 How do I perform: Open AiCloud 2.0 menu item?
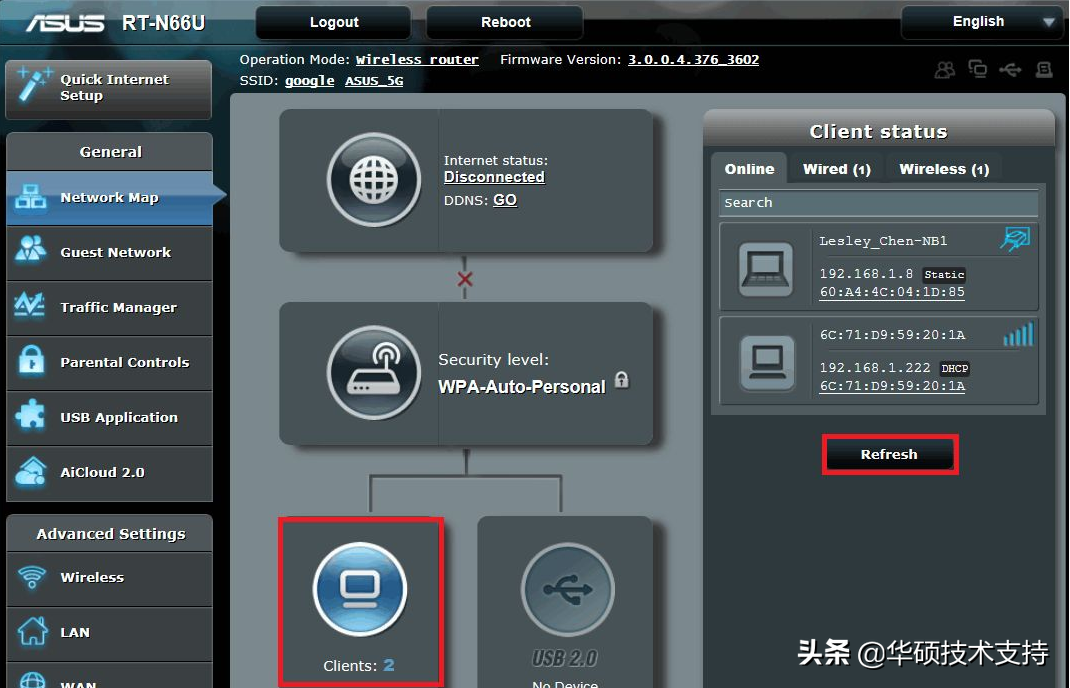tap(109, 473)
